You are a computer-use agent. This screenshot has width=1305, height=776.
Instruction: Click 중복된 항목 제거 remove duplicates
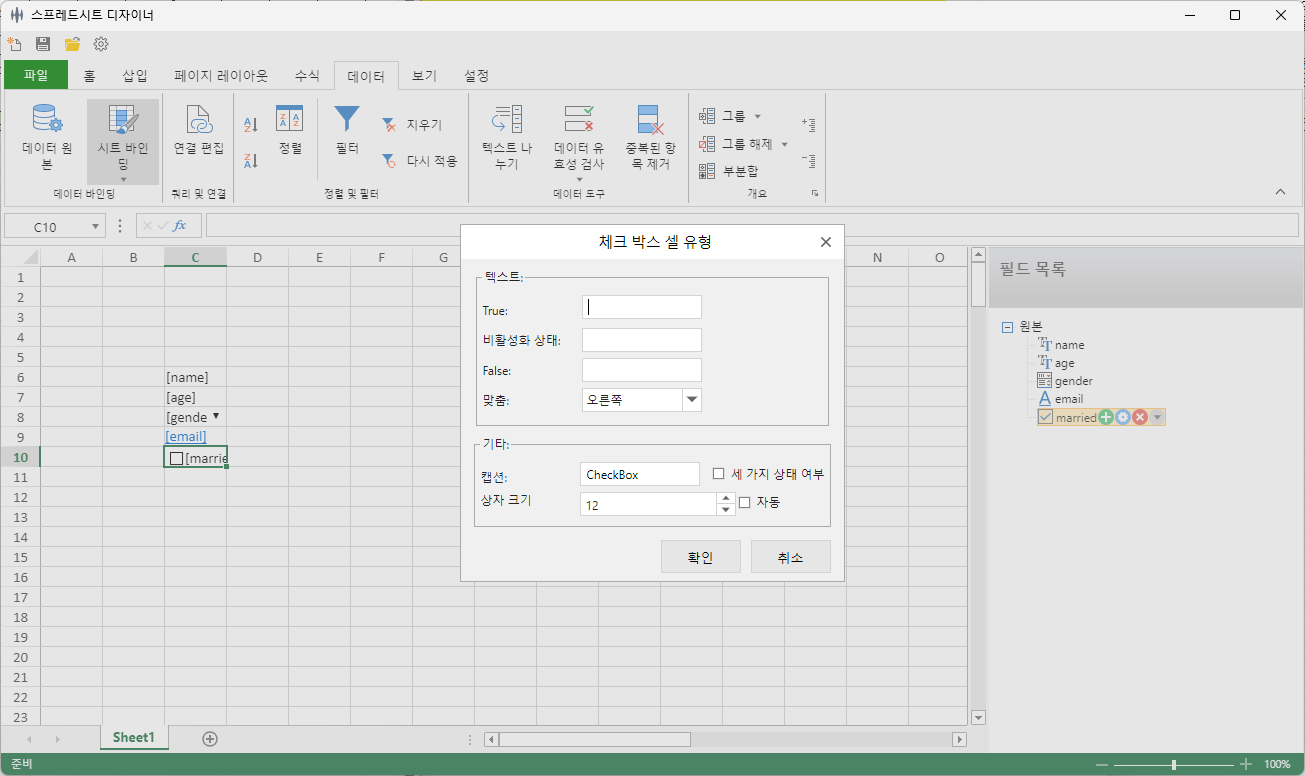[x=651, y=138]
